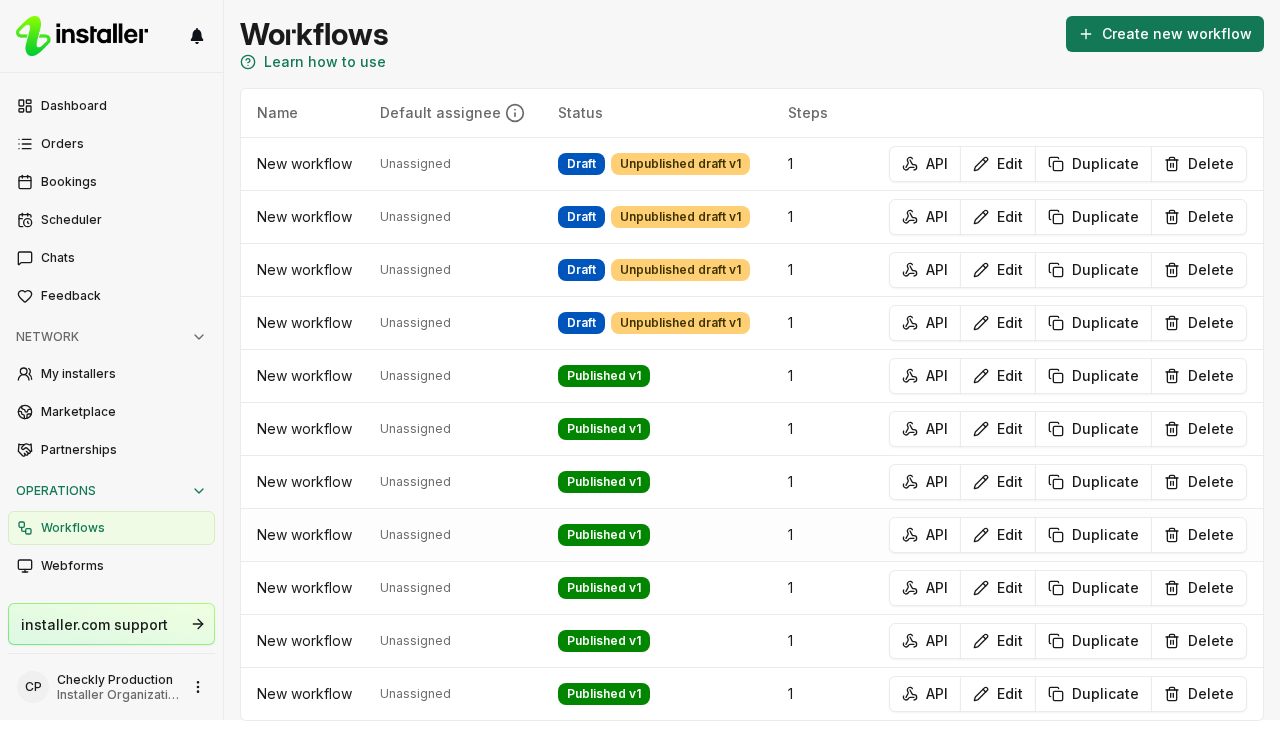Open the Scheduler page
This screenshot has width=1280, height=753.
(x=111, y=220)
